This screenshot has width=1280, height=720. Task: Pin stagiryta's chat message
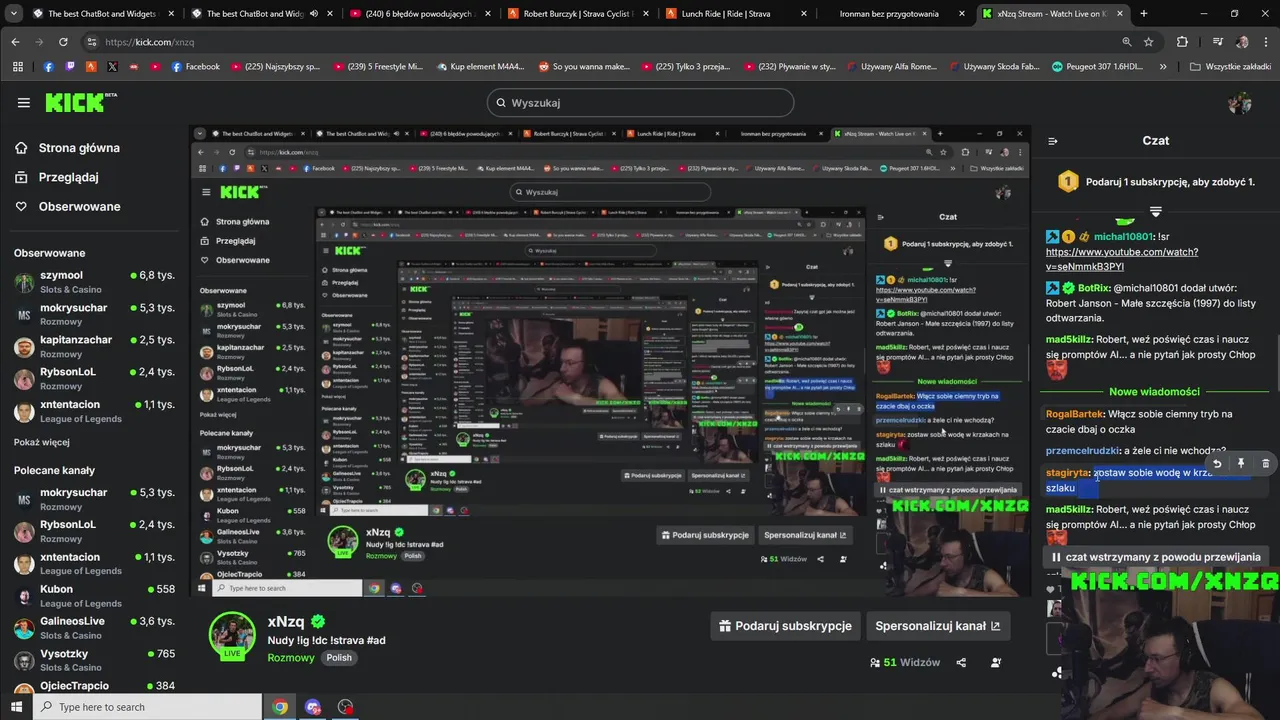click(x=1241, y=464)
